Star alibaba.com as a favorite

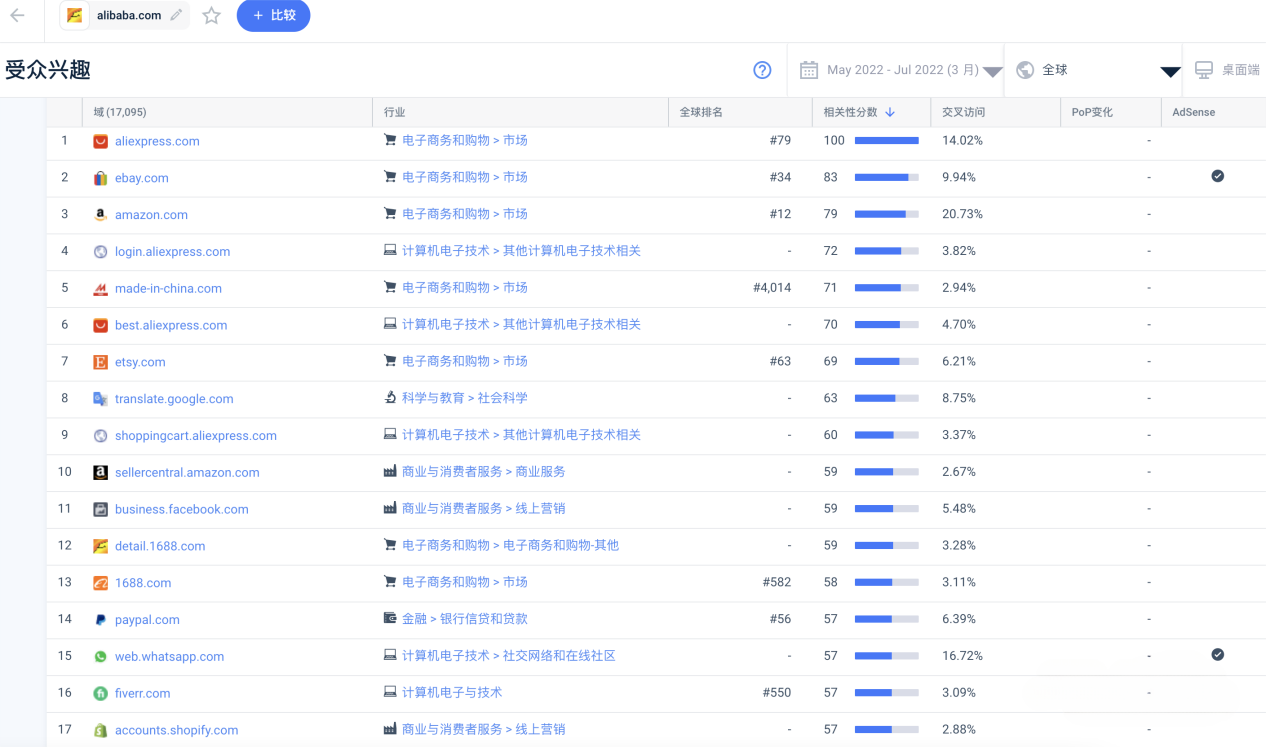point(211,15)
